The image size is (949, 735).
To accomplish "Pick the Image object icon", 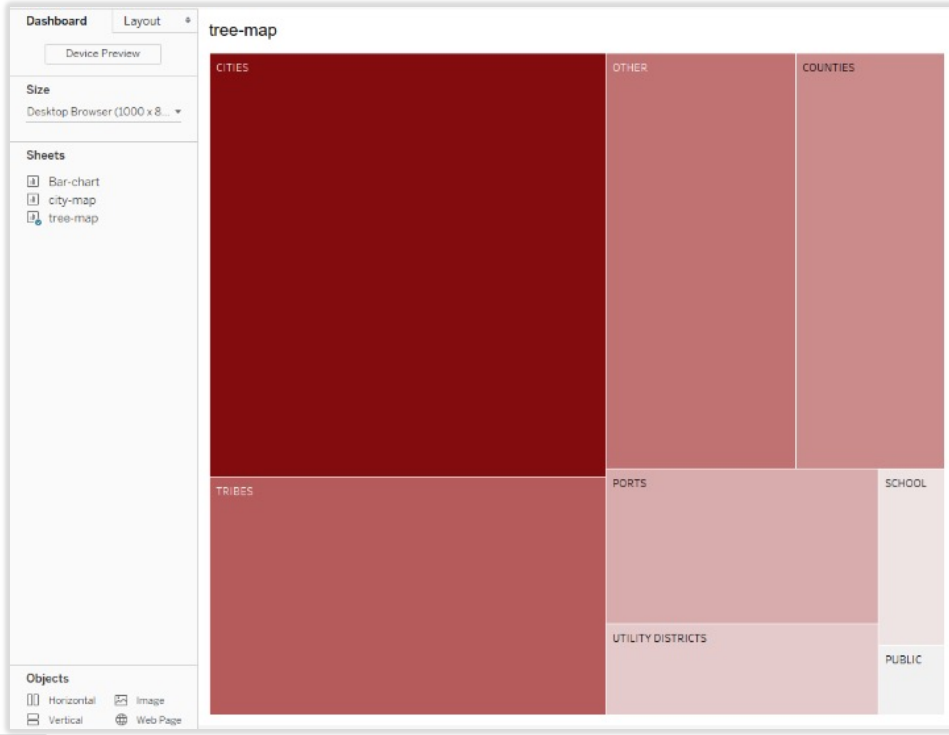I will tap(121, 700).
